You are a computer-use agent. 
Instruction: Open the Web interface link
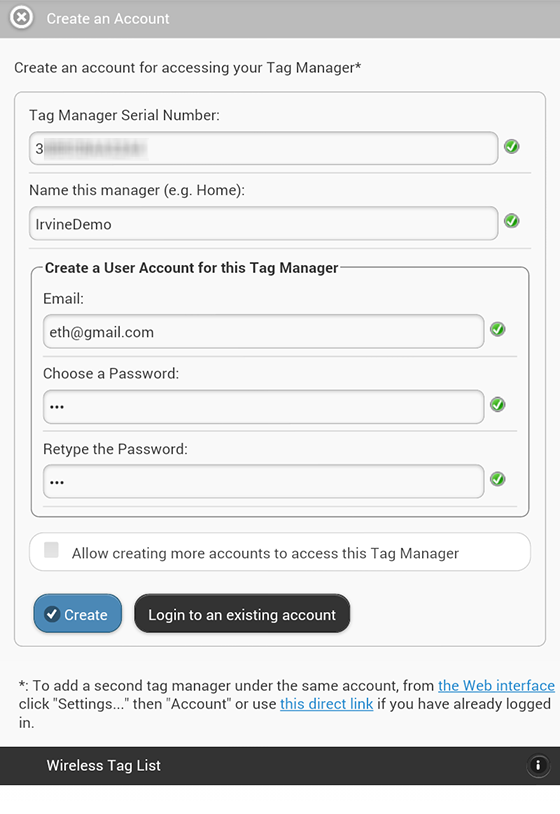(496, 685)
